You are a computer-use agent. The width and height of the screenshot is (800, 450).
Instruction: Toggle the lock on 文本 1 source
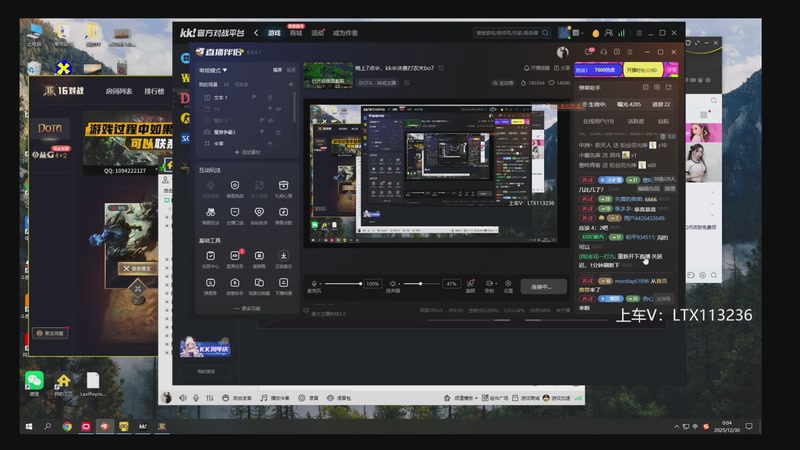[270, 97]
